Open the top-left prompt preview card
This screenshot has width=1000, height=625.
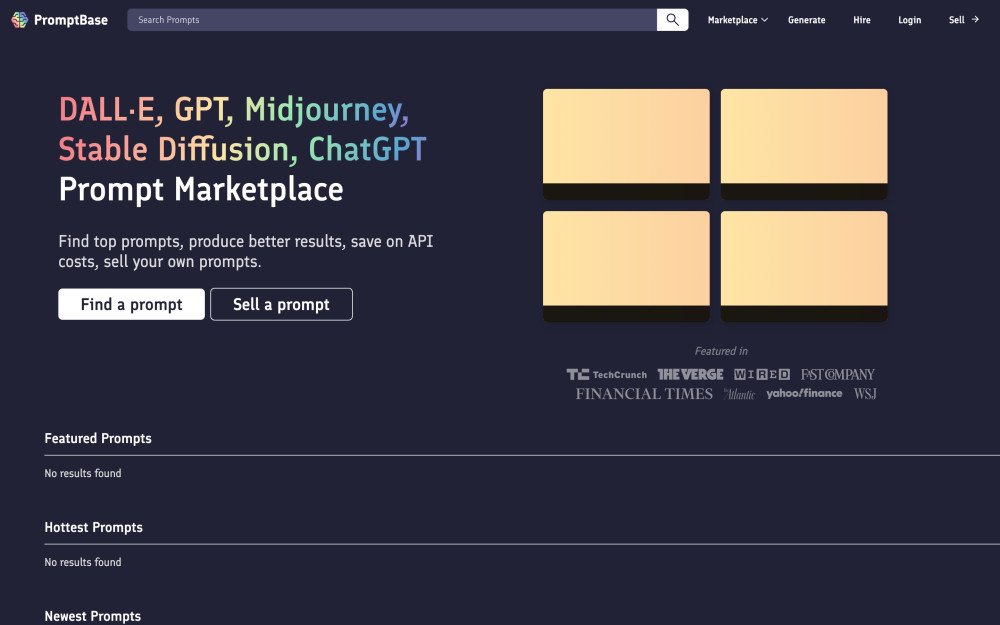(x=626, y=144)
